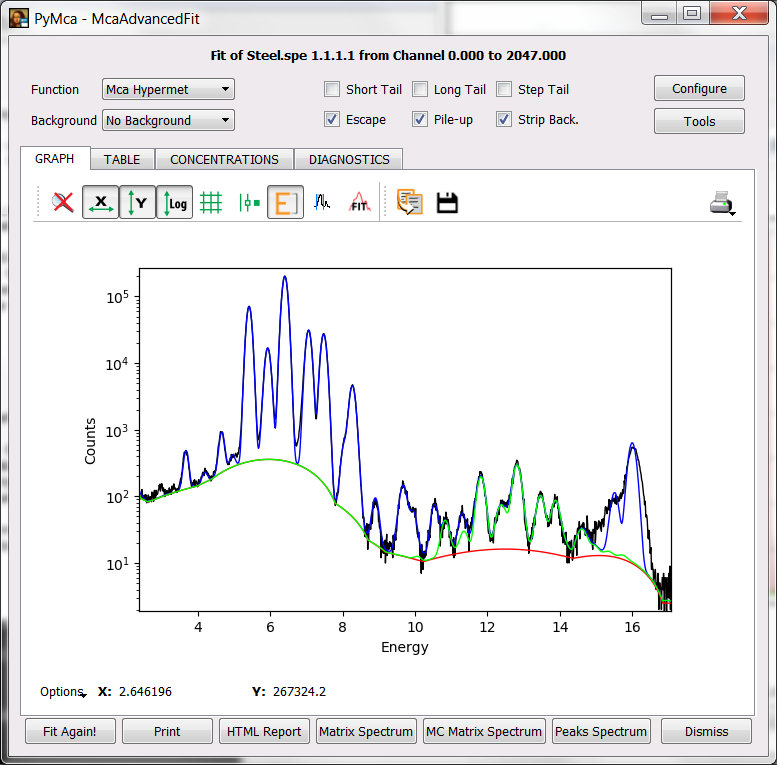Open the Function Mca Hypermet dropdown
The image size is (777, 765).
click(168, 90)
